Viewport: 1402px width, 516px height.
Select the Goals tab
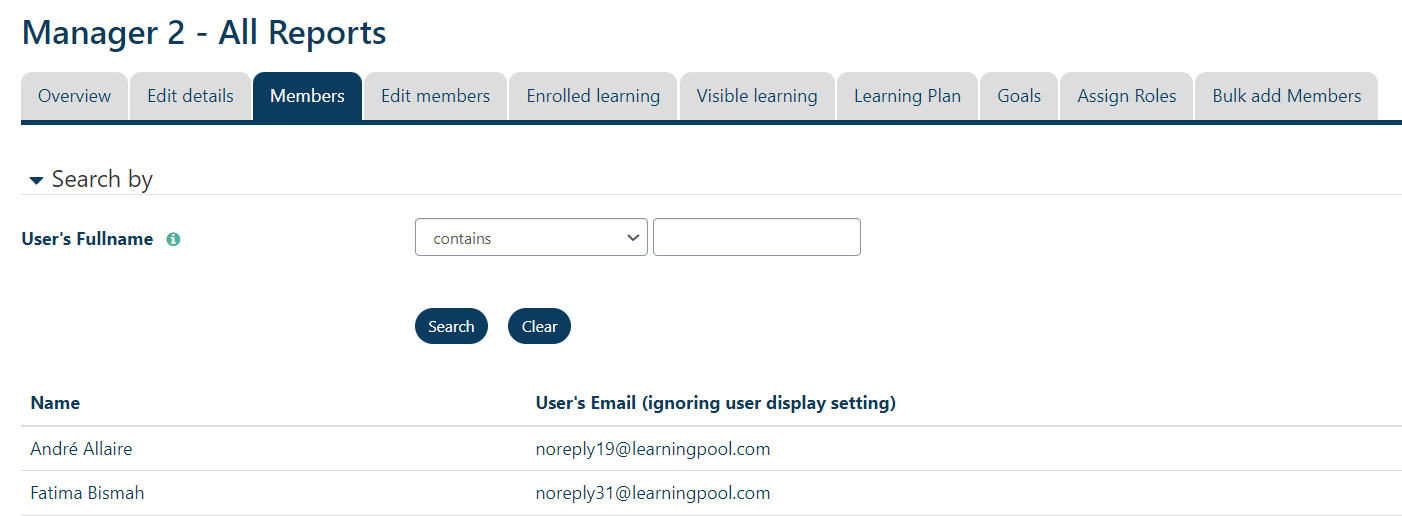coord(1019,97)
